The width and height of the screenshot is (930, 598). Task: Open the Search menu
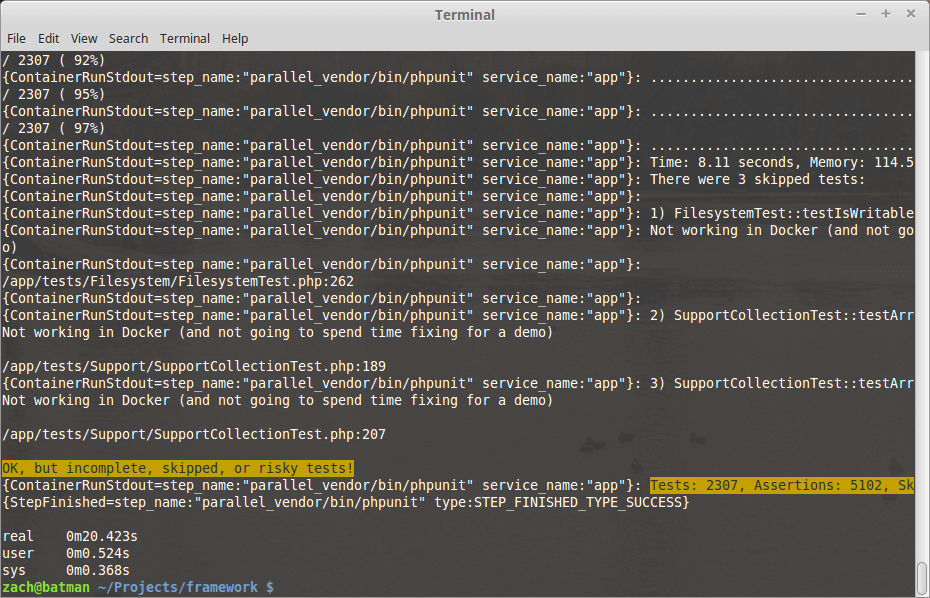[128, 38]
